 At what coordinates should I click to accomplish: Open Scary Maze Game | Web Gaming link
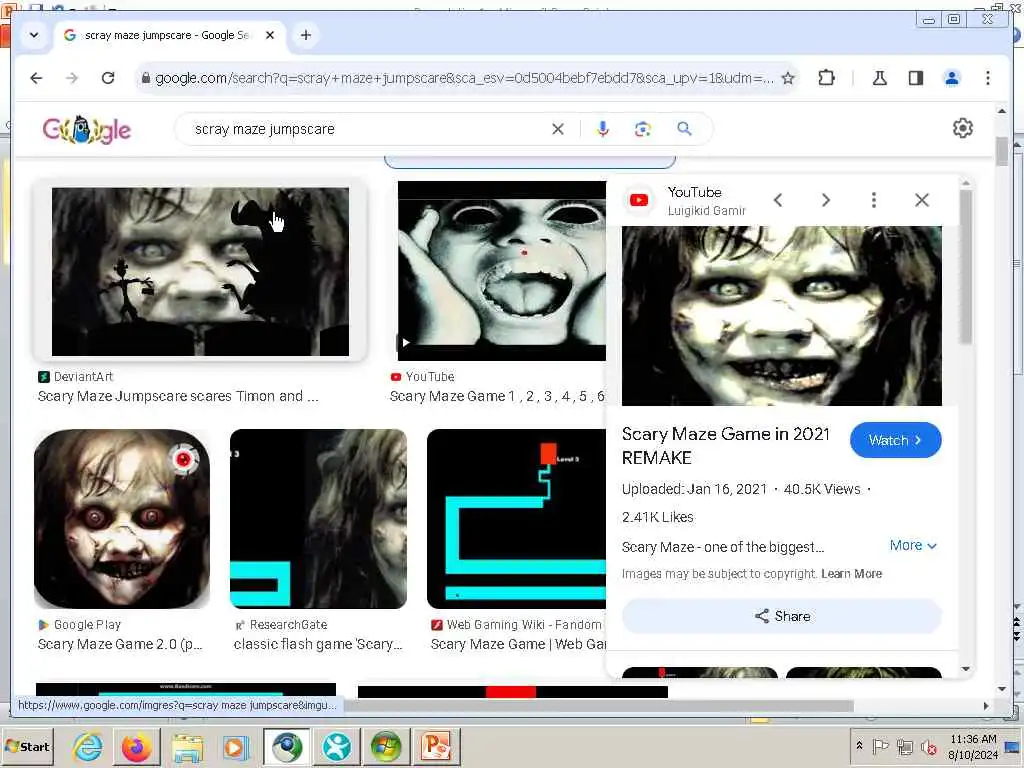click(x=519, y=645)
